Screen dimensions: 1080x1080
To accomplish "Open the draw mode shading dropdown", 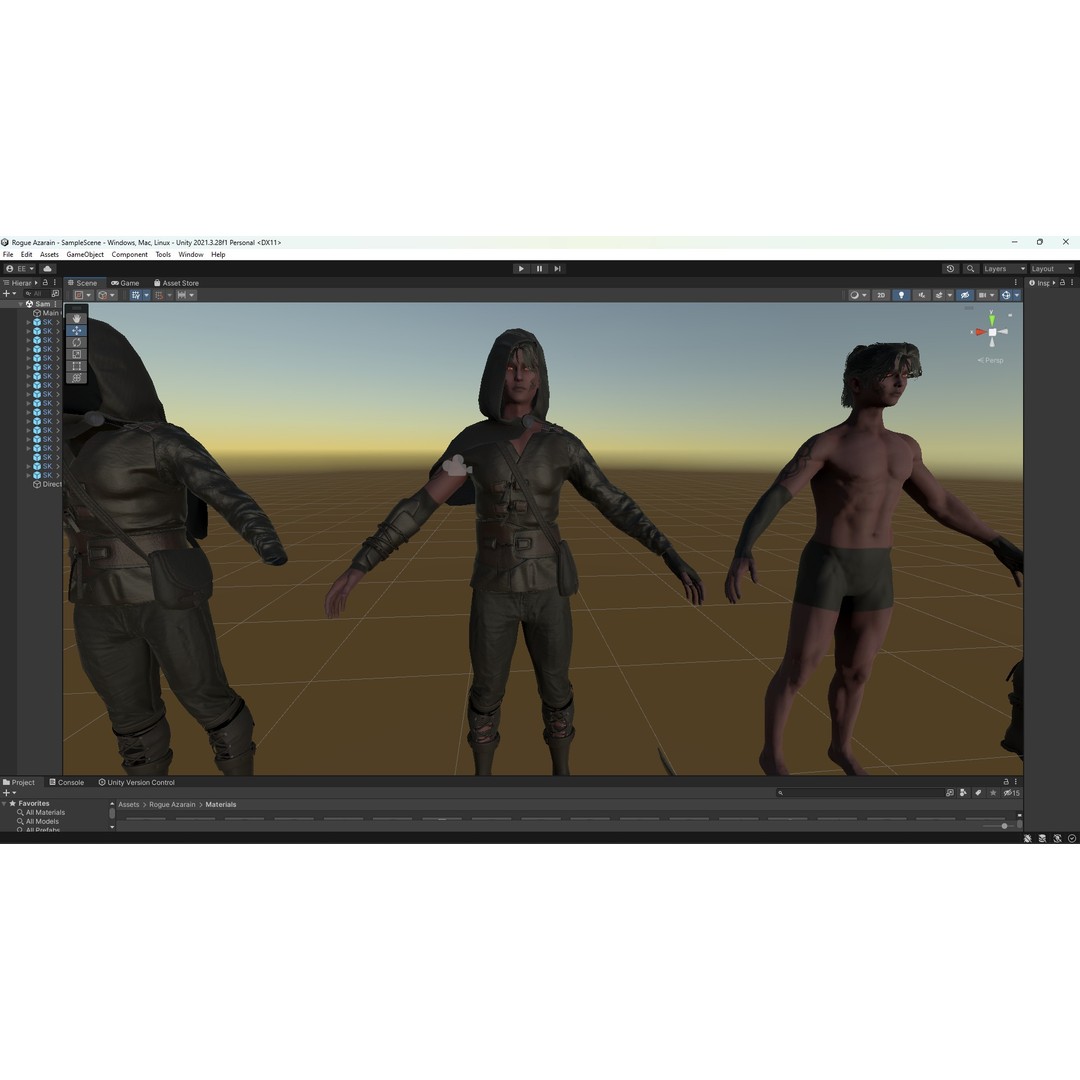I will pos(858,295).
